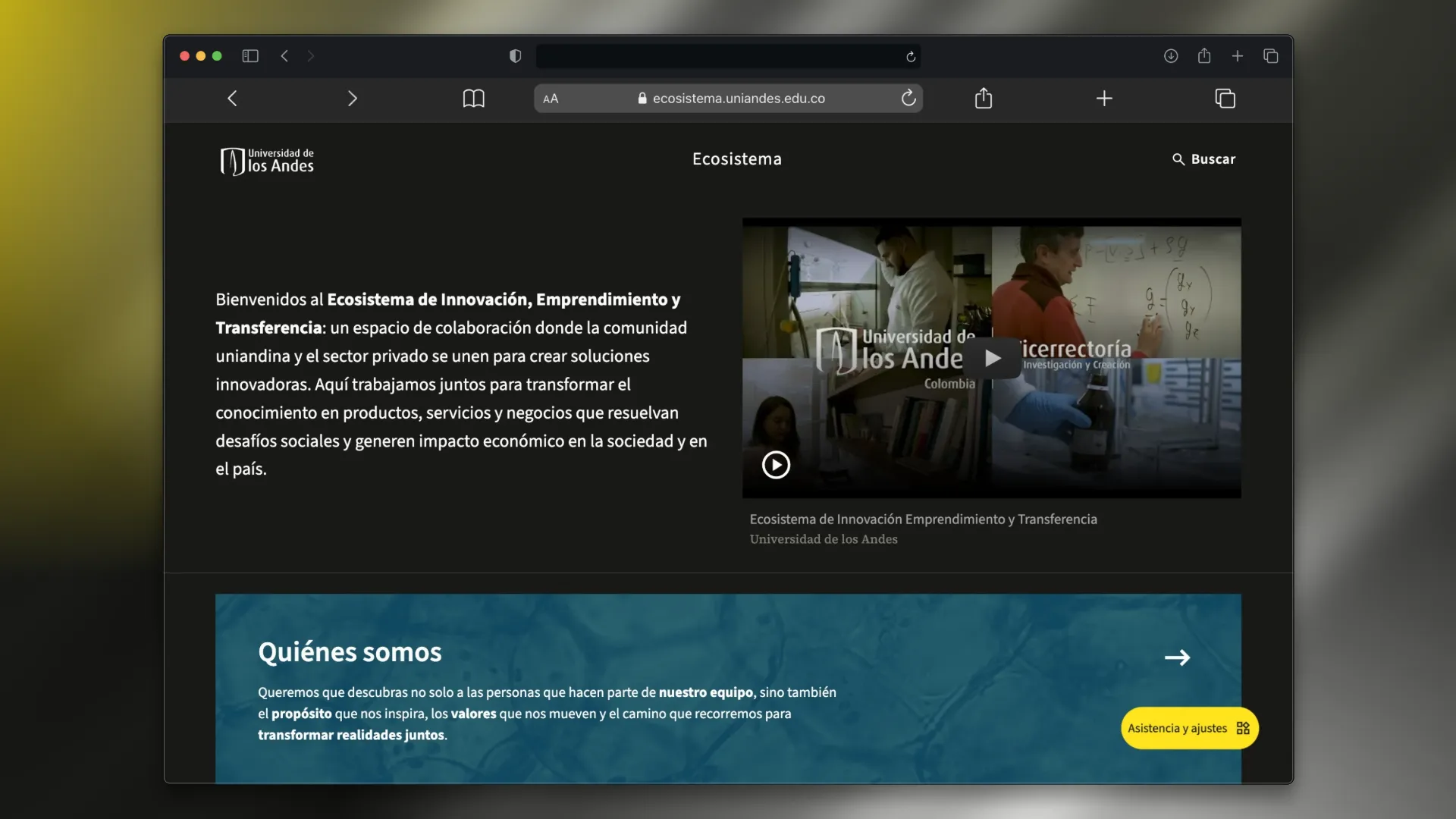Open the privacy shield report icon
Image resolution: width=1456 pixels, height=819 pixels.
(x=516, y=56)
